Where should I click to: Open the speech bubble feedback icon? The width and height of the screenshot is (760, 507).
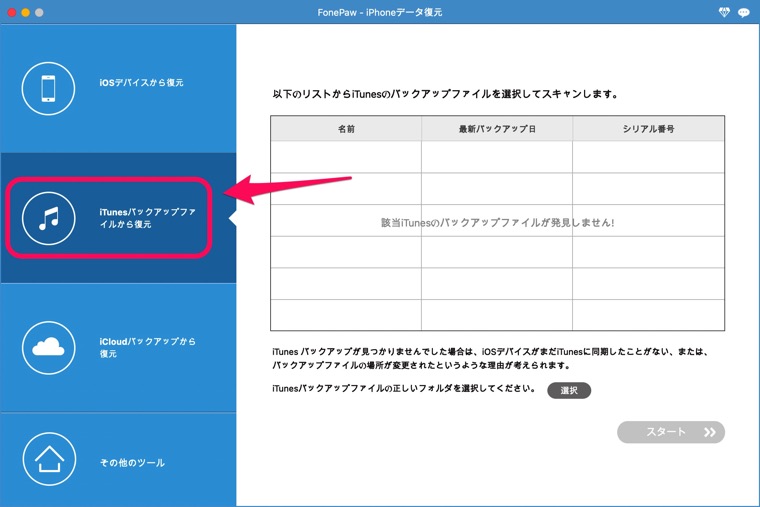[x=744, y=13]
